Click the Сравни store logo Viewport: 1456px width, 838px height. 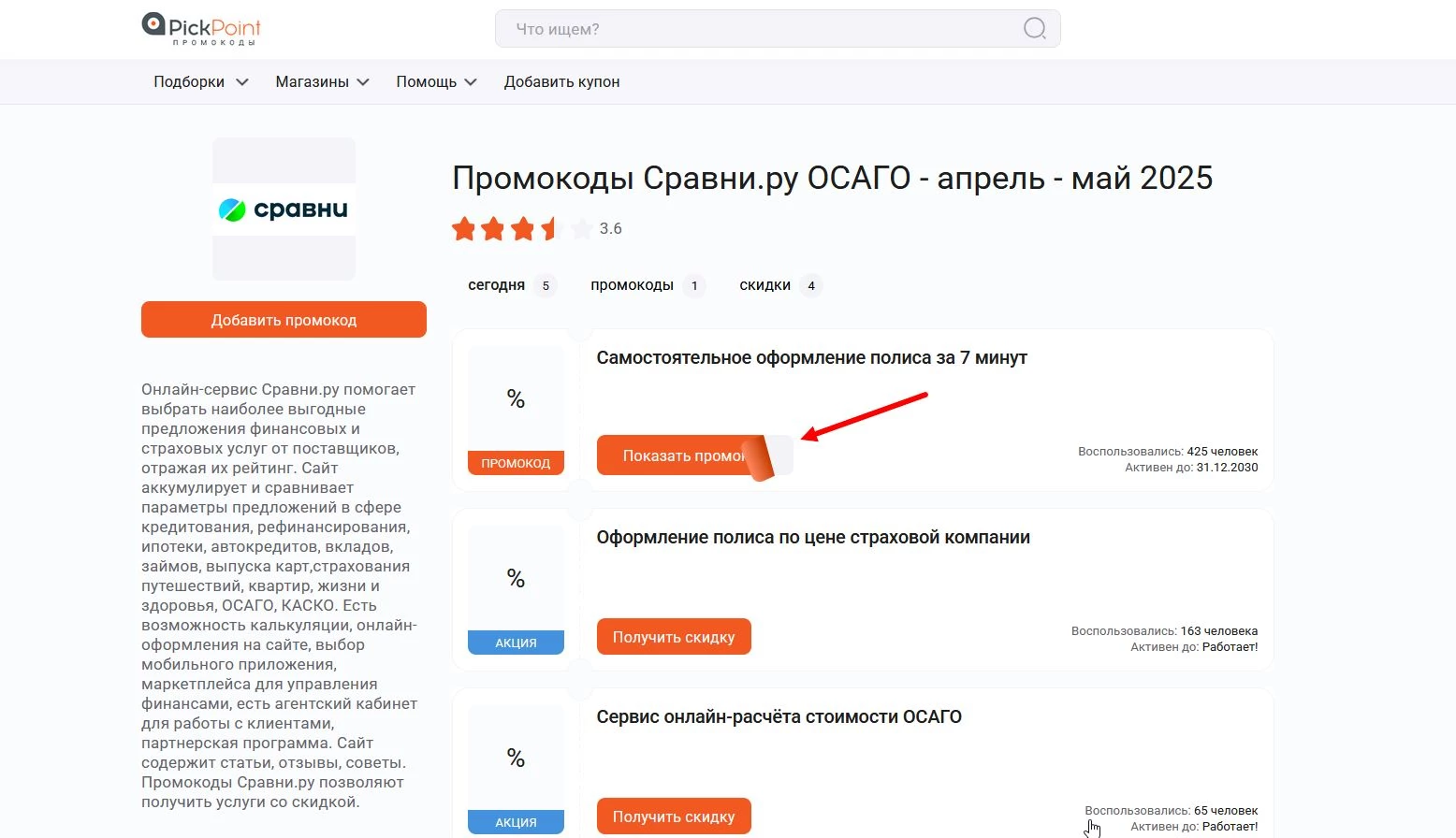[284, 209]
